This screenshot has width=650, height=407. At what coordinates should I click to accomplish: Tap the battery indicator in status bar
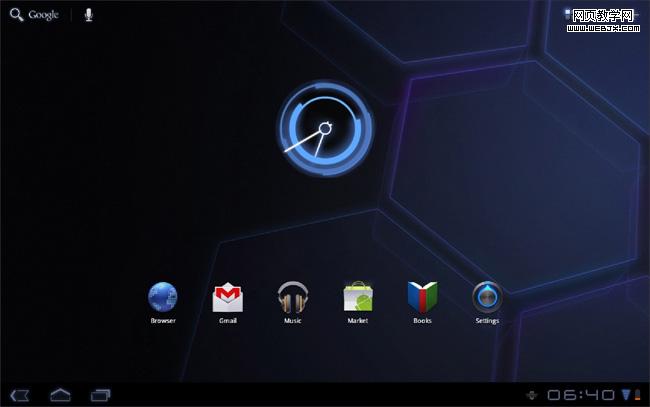(637, 394)
